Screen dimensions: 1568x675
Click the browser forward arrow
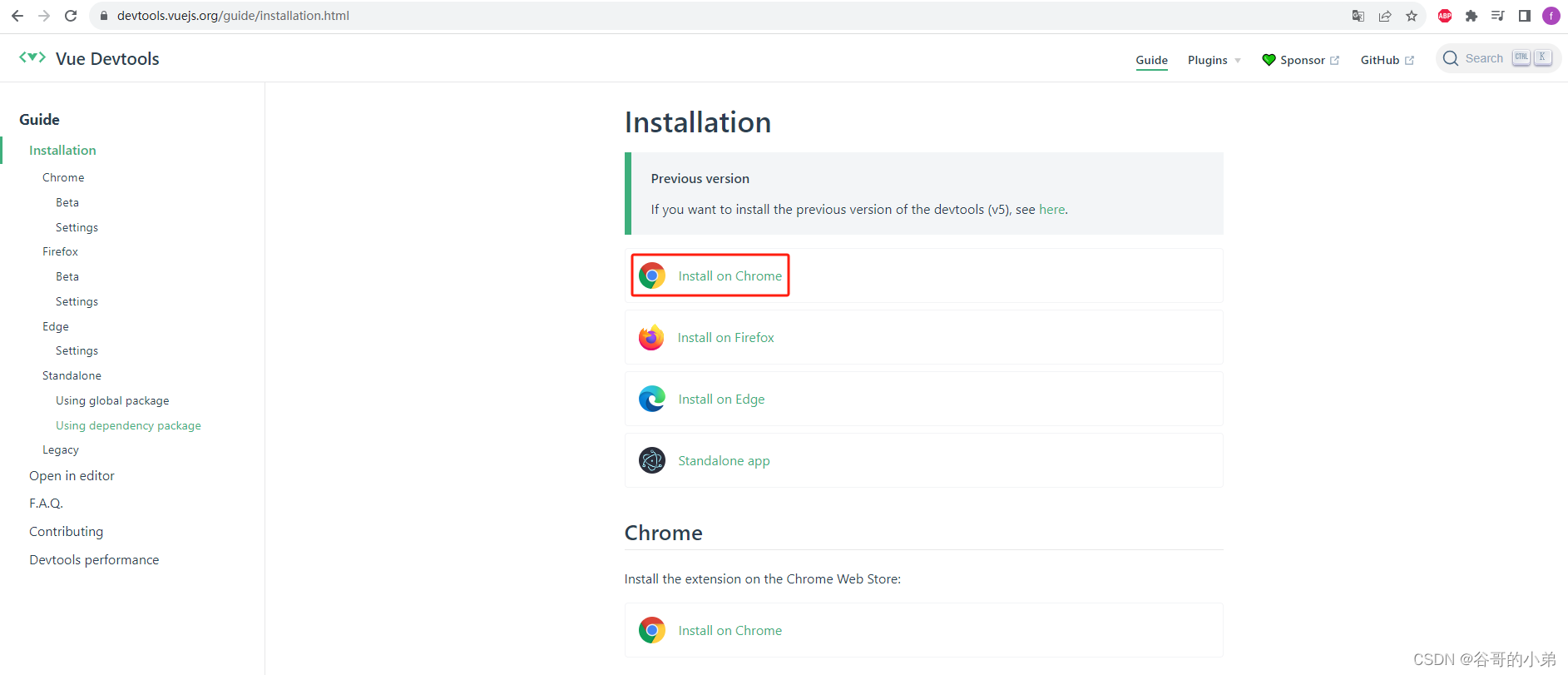44,16
